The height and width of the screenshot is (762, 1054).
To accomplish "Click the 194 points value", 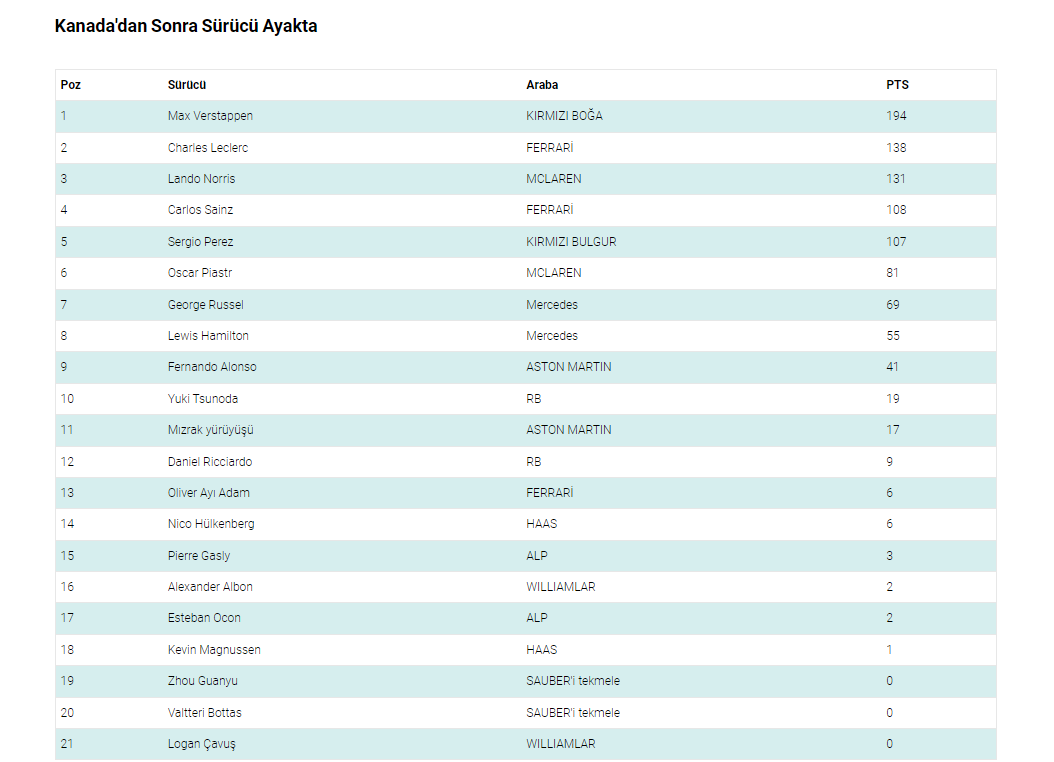I will tap(896, 116).
